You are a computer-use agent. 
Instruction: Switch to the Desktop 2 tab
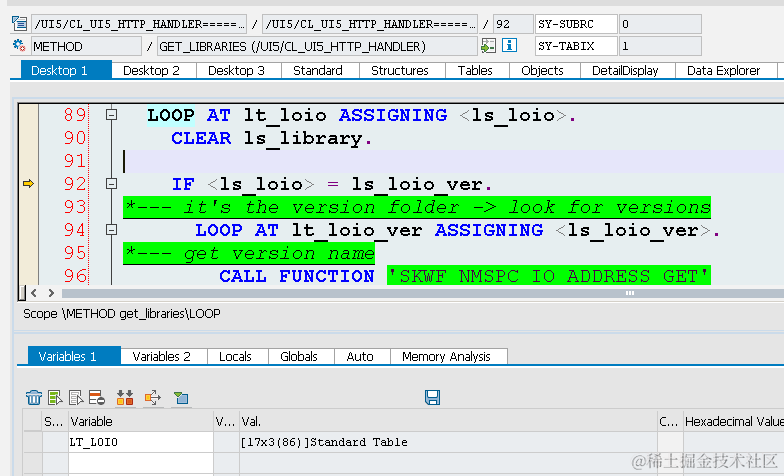[x=154, y=70]
